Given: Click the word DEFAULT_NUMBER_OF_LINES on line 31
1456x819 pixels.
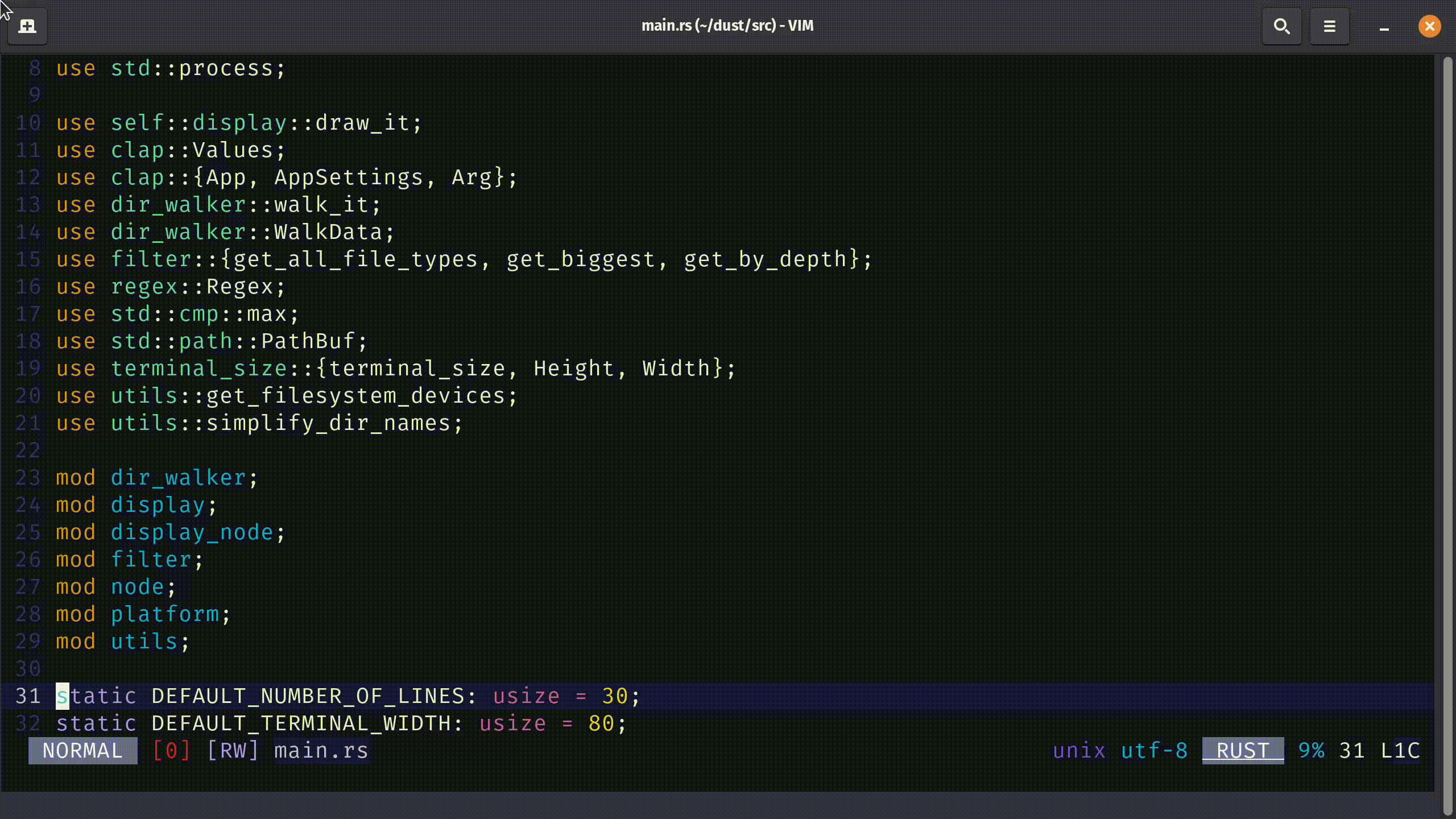Looking at the screenshot, I should point(310,696).
